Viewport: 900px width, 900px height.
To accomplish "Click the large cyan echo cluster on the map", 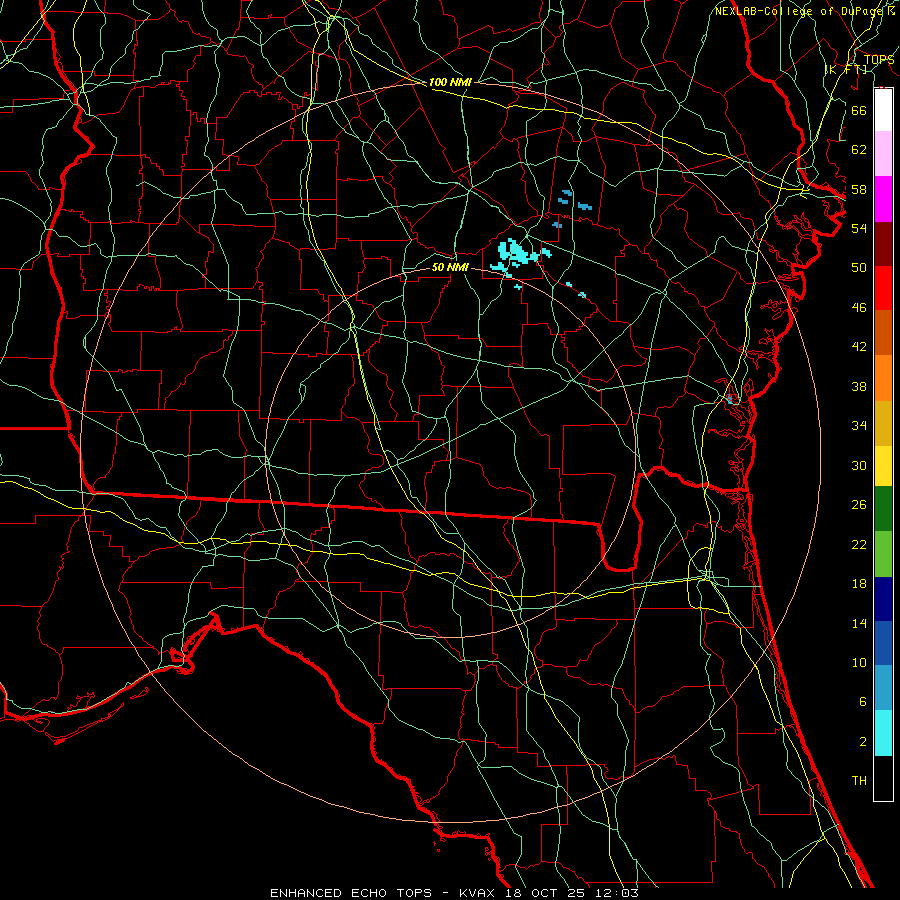I will [x=514, y=254].
